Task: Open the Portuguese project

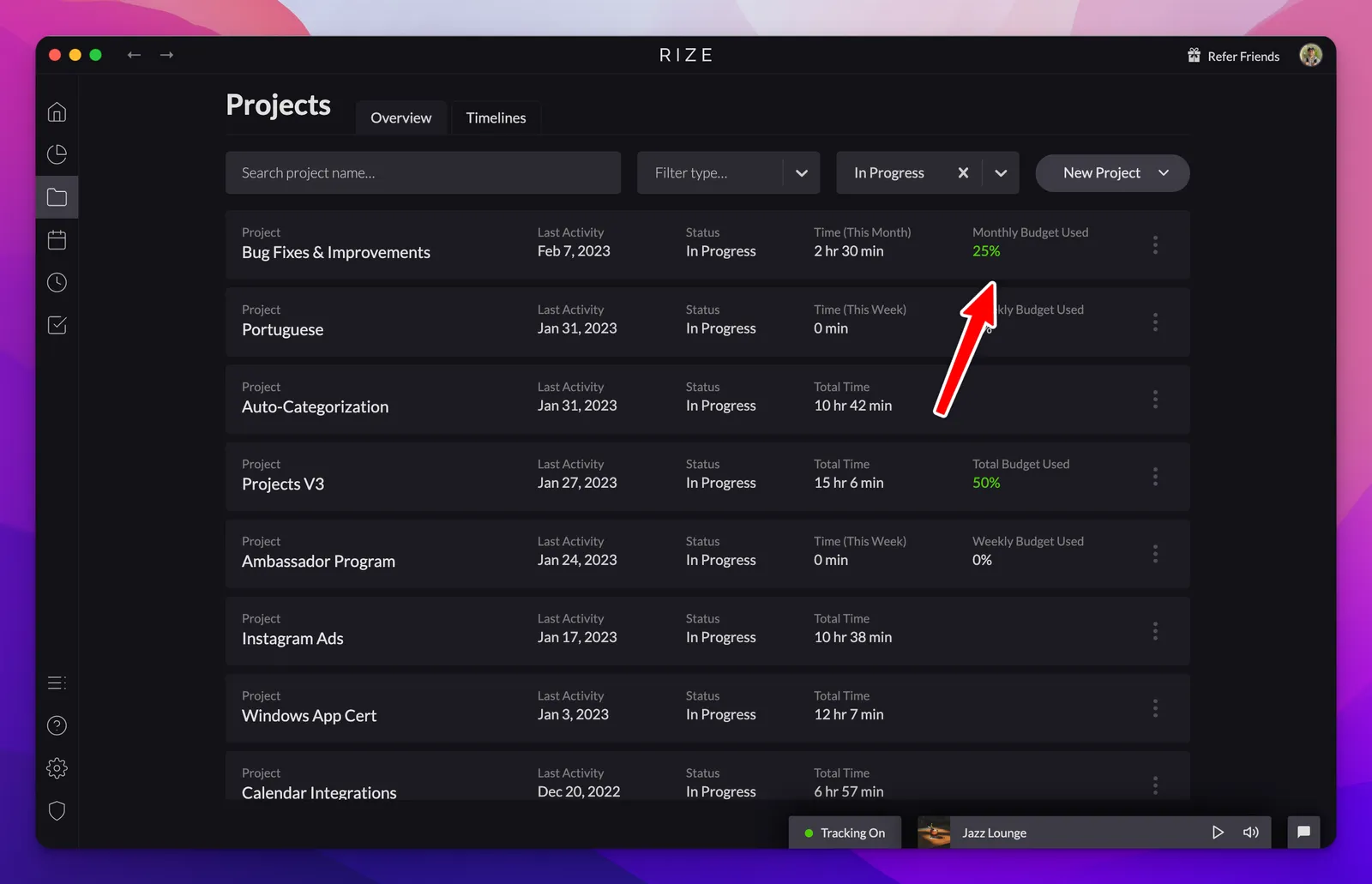Action: [282, 330]
